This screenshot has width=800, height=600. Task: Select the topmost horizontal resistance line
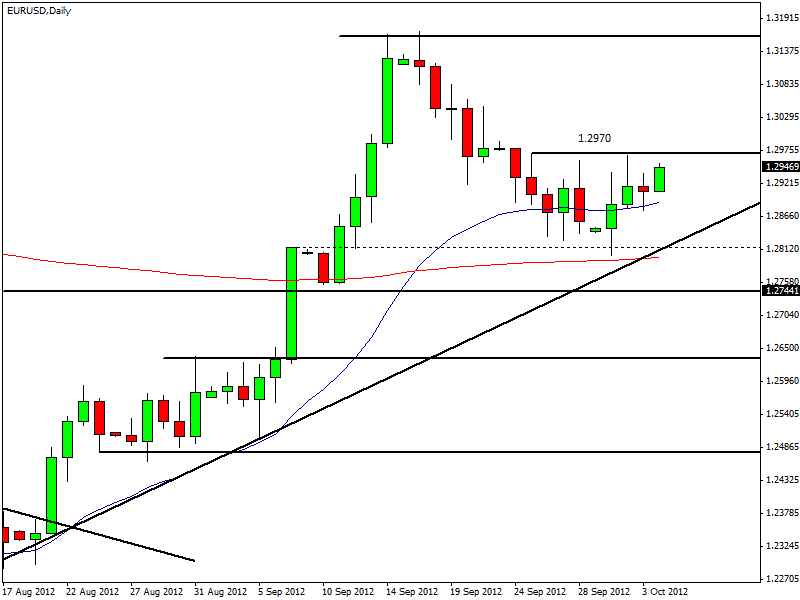click(x=550, y=36)
